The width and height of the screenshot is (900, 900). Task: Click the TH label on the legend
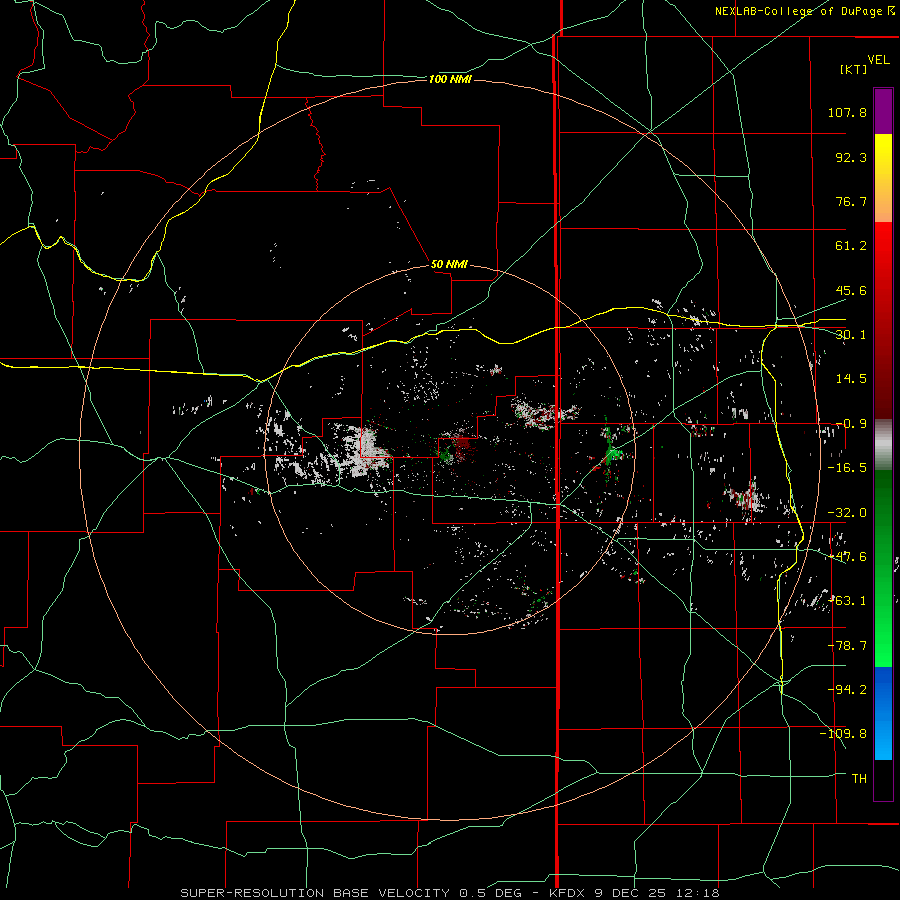point(859,778)
